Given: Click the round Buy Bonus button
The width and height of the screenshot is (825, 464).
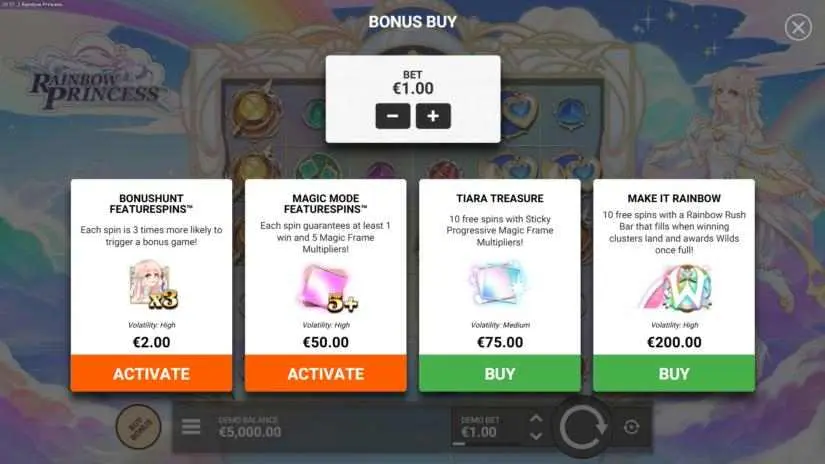Looking at the screenshot, I should pos(138,427).
